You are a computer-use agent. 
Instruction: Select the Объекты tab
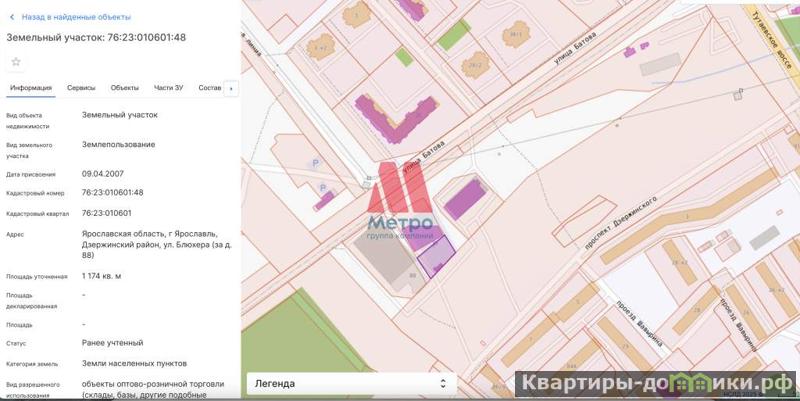tap(125, 88)
